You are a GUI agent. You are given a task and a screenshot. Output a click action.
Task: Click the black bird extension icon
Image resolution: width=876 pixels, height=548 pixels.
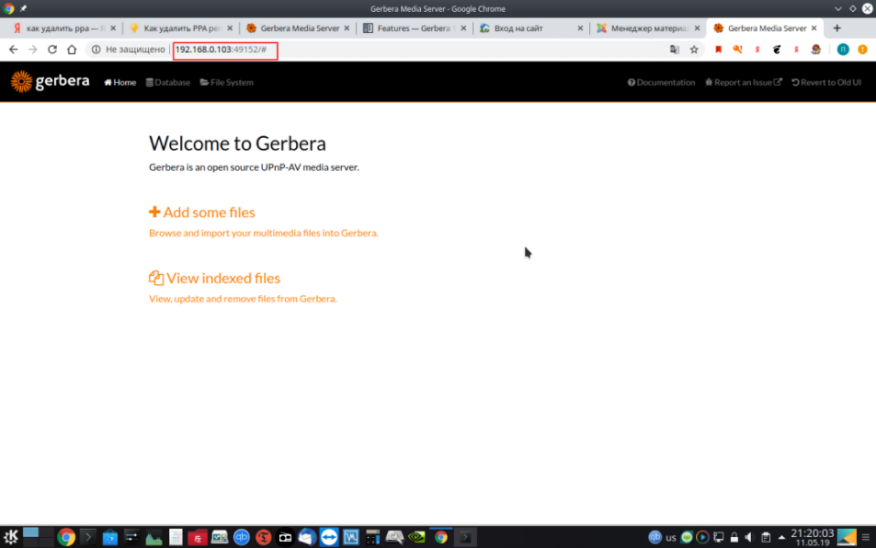tap(777, 49)
